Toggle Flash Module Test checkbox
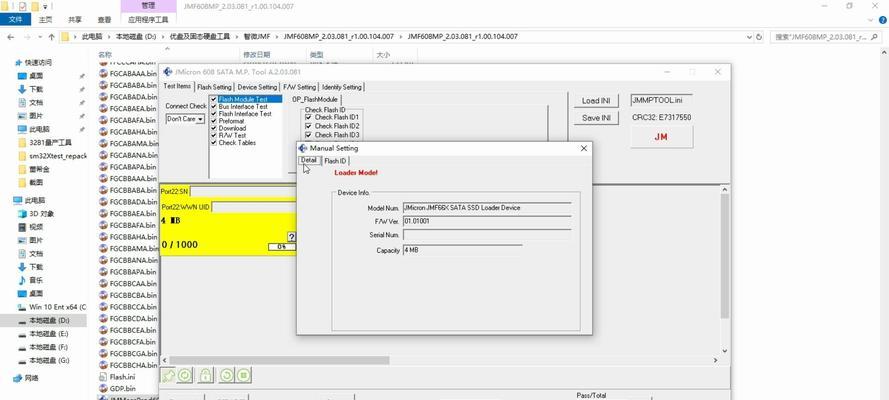889x400 pixels. click(x=214, y=99)
